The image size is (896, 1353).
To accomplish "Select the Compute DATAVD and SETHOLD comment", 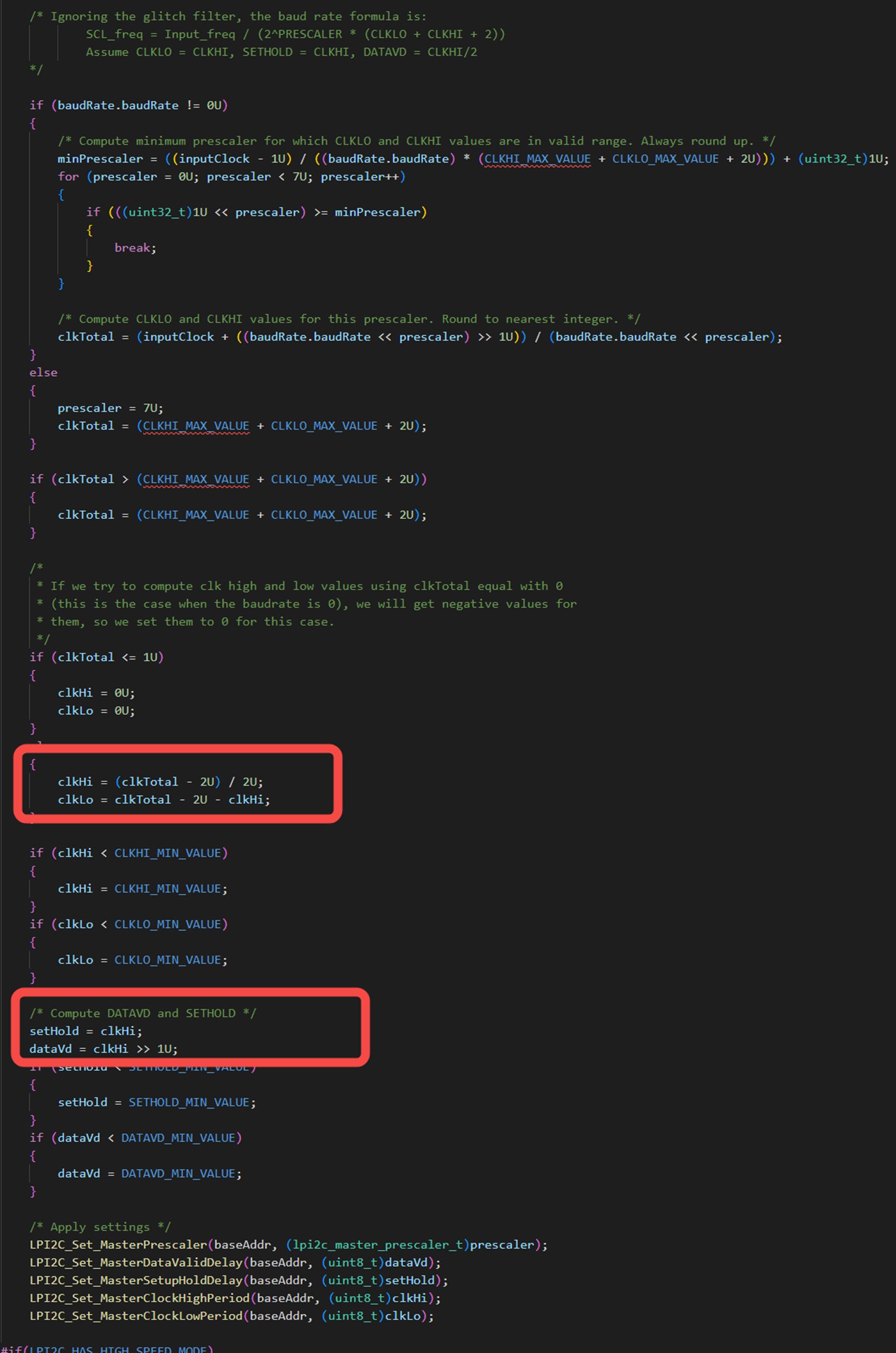I will tap(143, 1012).
